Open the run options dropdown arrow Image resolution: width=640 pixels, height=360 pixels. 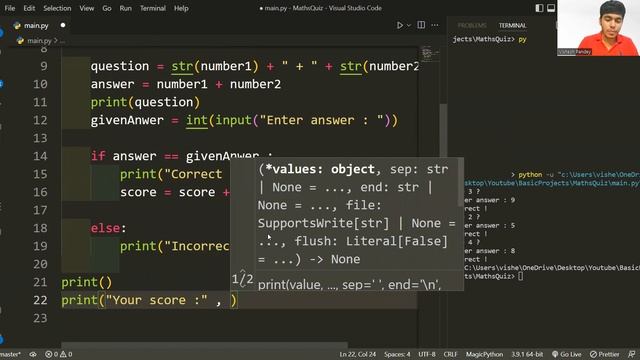coord(409,25)
